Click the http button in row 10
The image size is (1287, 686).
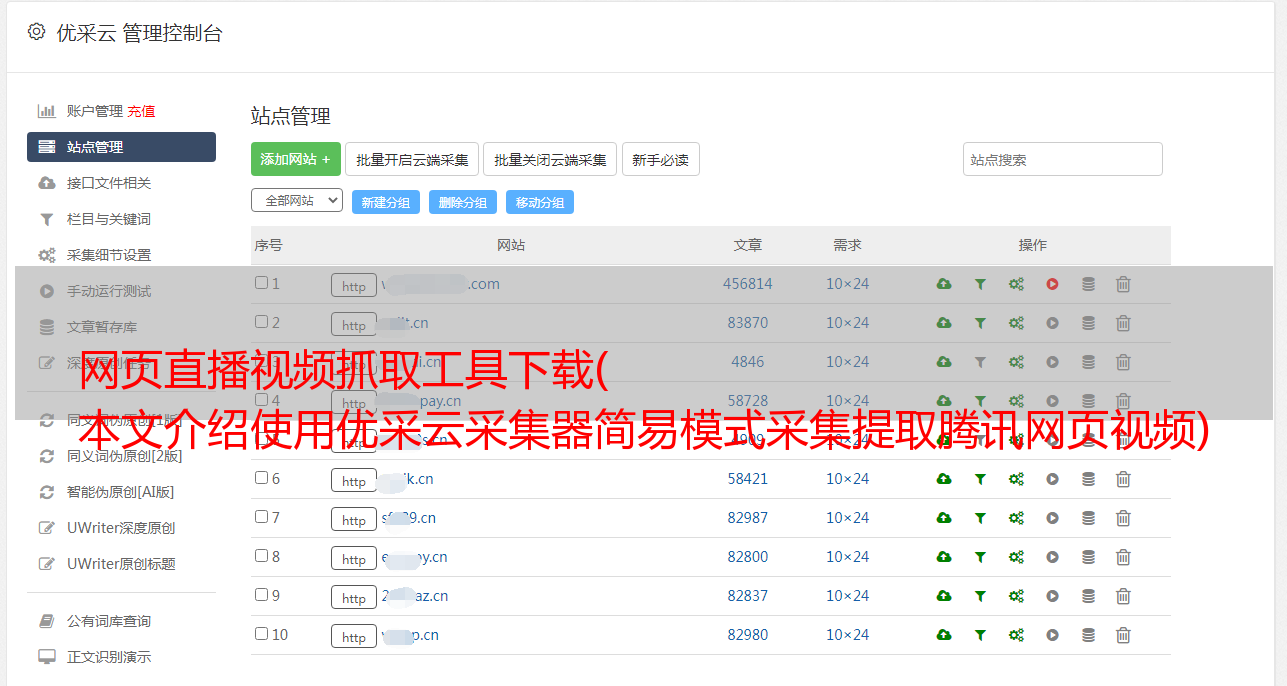354,636
